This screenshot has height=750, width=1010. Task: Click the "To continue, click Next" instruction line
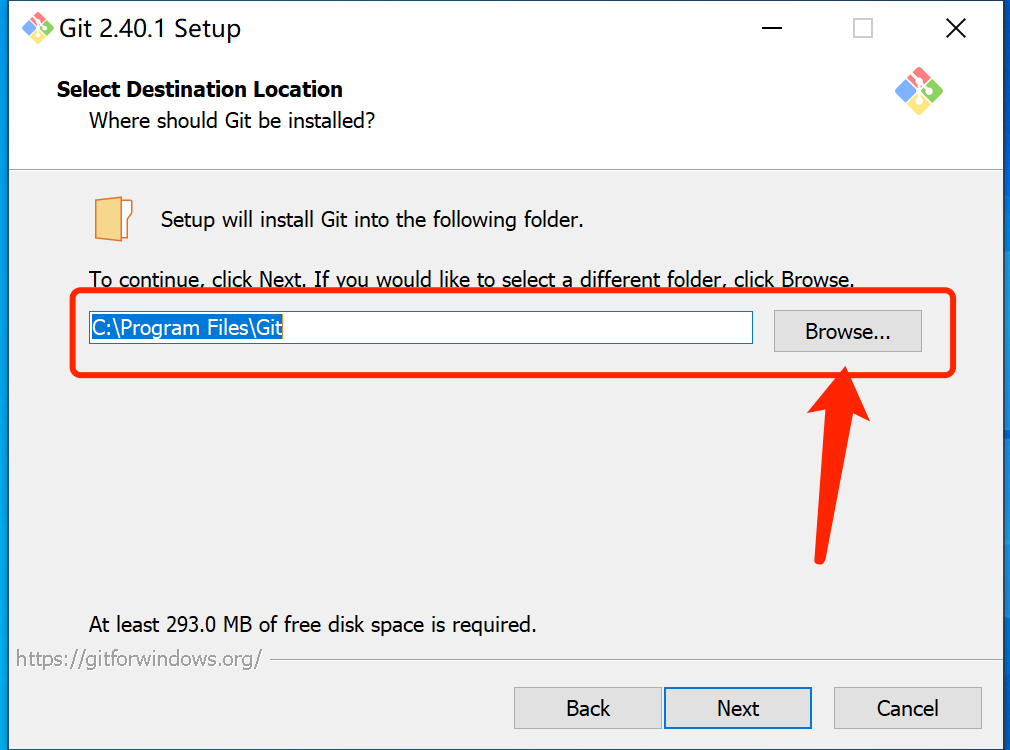472,280
